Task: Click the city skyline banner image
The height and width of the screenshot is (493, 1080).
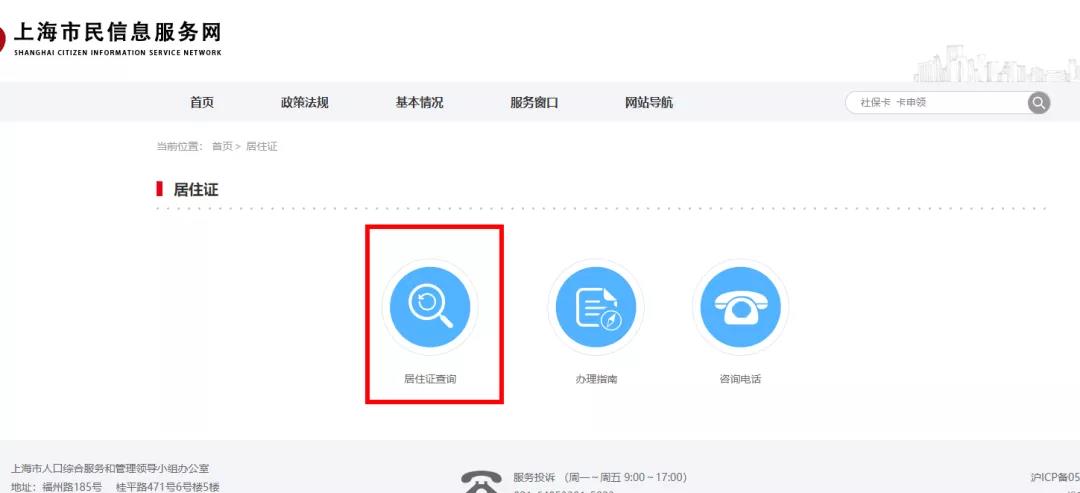Action: [x=995, y=64]
